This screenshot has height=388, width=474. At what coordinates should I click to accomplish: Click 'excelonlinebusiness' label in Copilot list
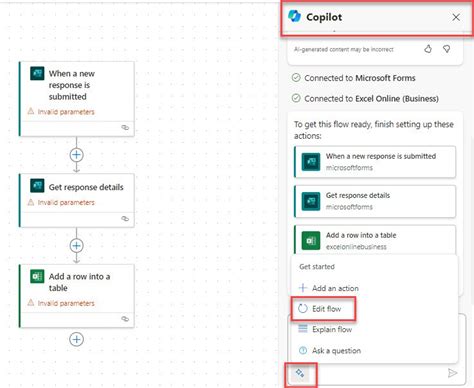pyautogui.click(x=356, y=247)
